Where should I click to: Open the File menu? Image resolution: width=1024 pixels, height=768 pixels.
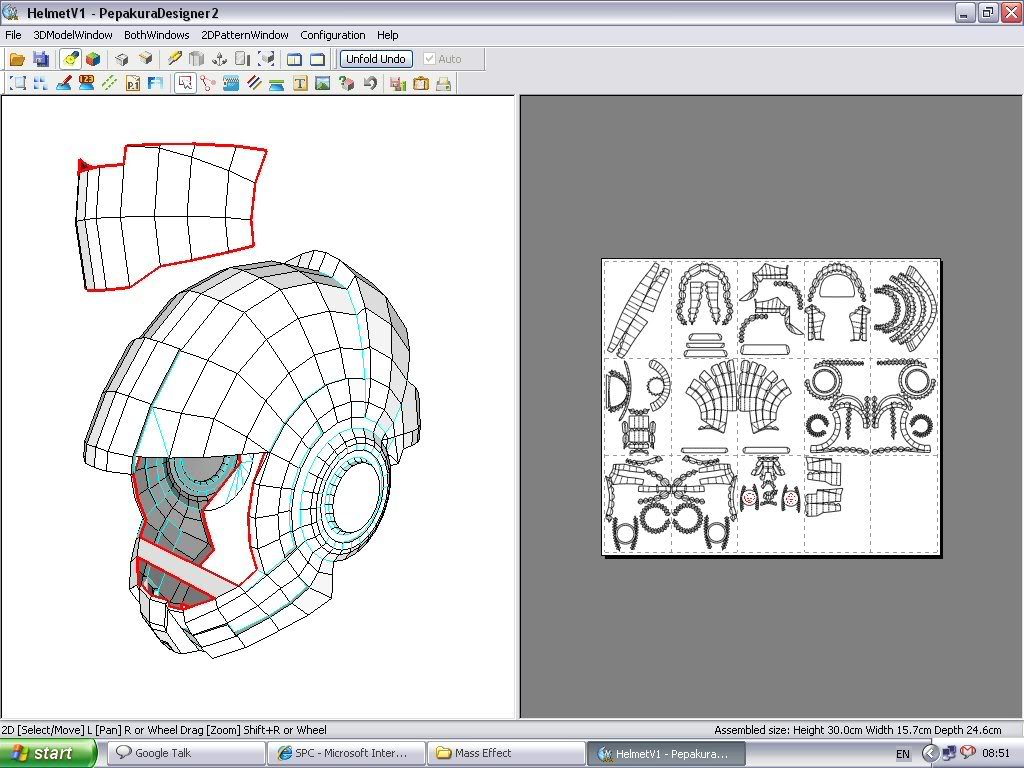point(13,35)
